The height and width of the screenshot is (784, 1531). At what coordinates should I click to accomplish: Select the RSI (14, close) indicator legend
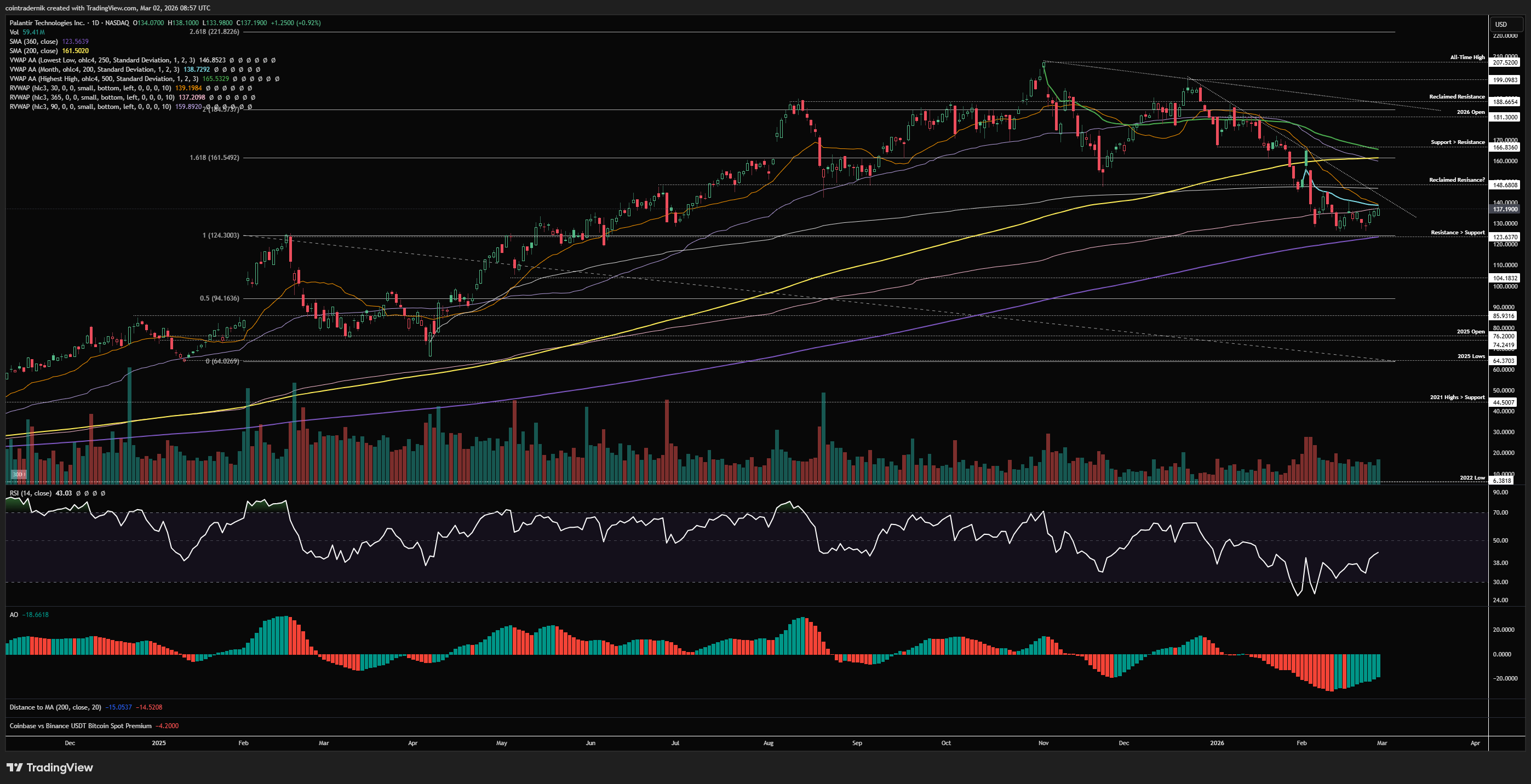coord(30,493)
